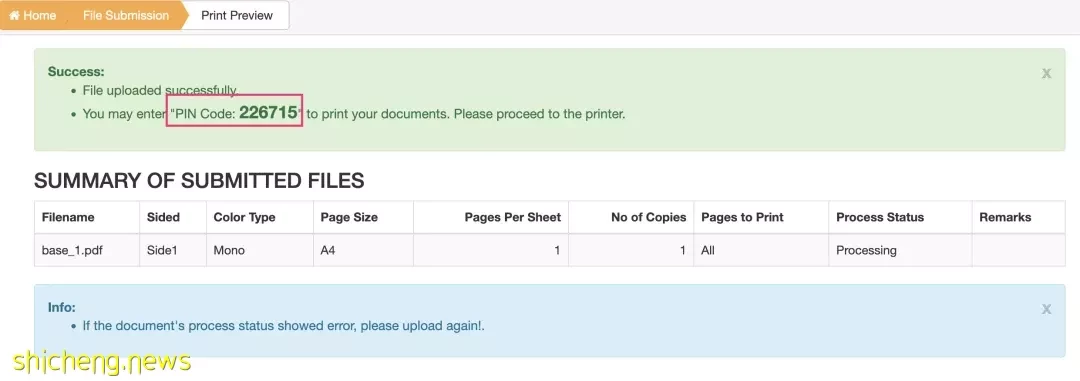Click the Page Size column header

pyautogui.click(x=349, y=217)
